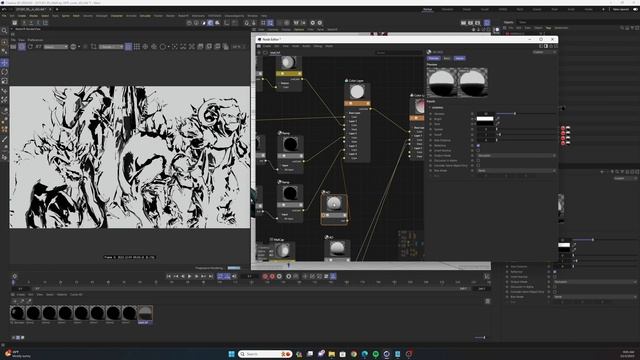This screenshot has height=360, width=640.
Task: Toggle Occlusion in Alpha in Attribute Manager
Action: 554,287
